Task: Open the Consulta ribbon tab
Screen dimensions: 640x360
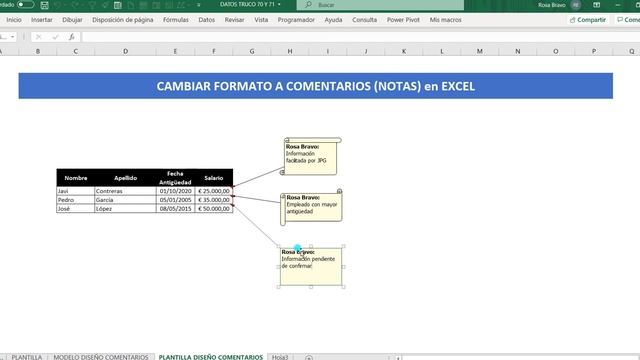Action: pyautogui.click(x=364, y=20)
